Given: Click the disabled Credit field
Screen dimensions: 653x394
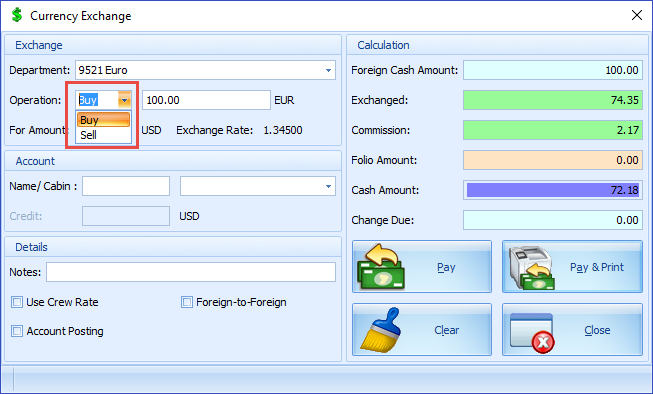Looking at the screenshot, I should pos(126,216).
